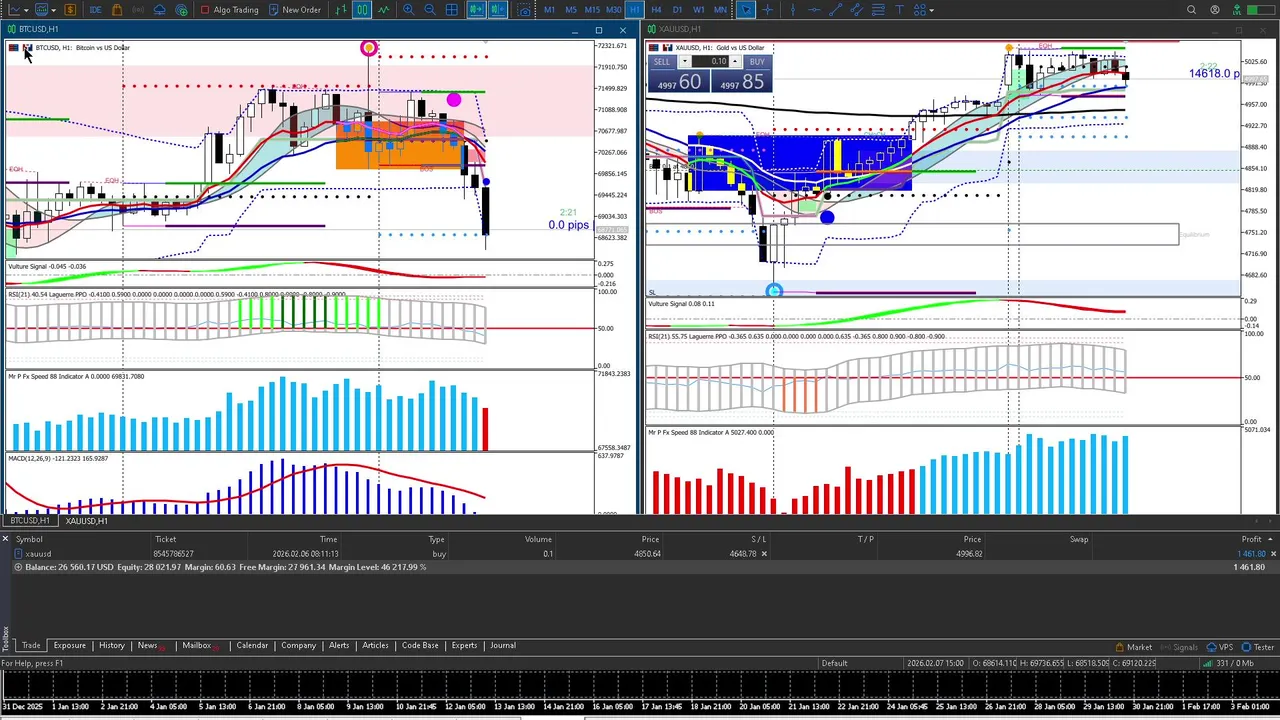The height and width of the screenshot is (720, 1280).
Task: Select the trendline drawing tool
Action: coord(835,10)
